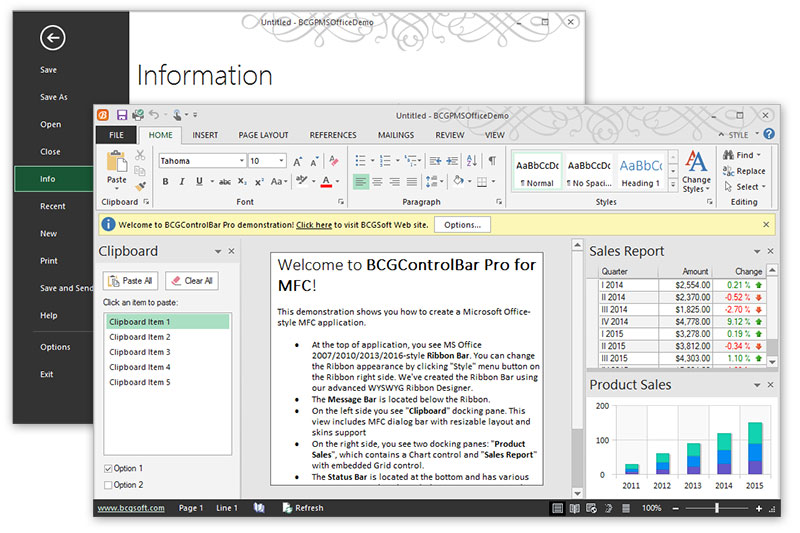Open the www.bcgsoft.com status bar link

click(x=131, y=508)
